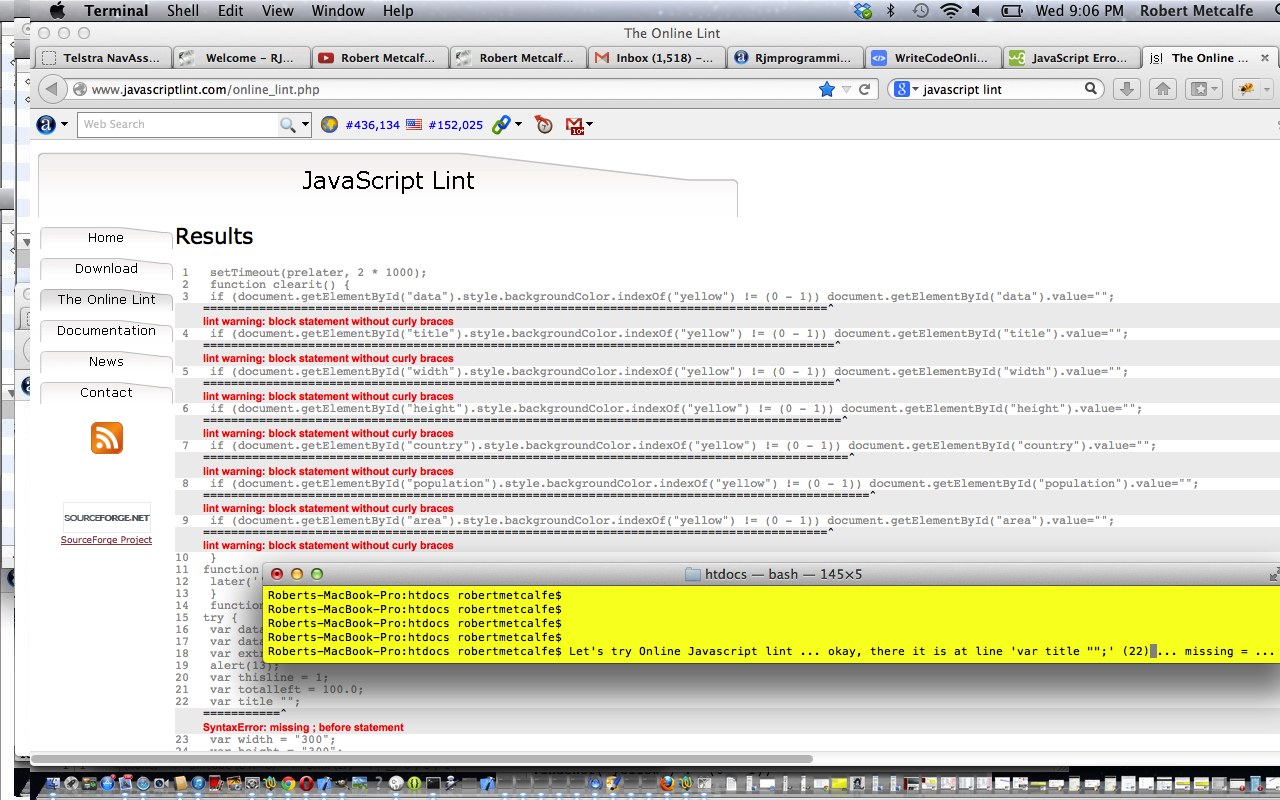Click the globe traffic rank icon

(x=330, y=125)
